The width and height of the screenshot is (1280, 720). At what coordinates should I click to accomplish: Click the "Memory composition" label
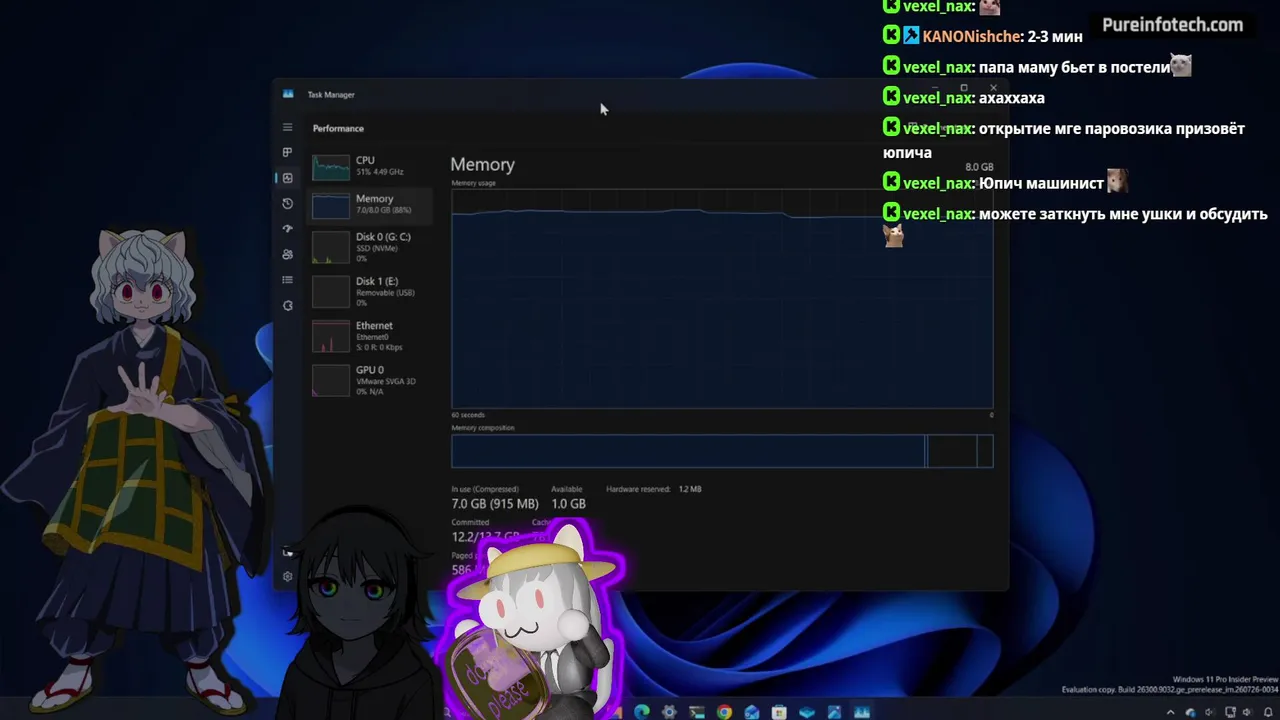tap(483, 428)
